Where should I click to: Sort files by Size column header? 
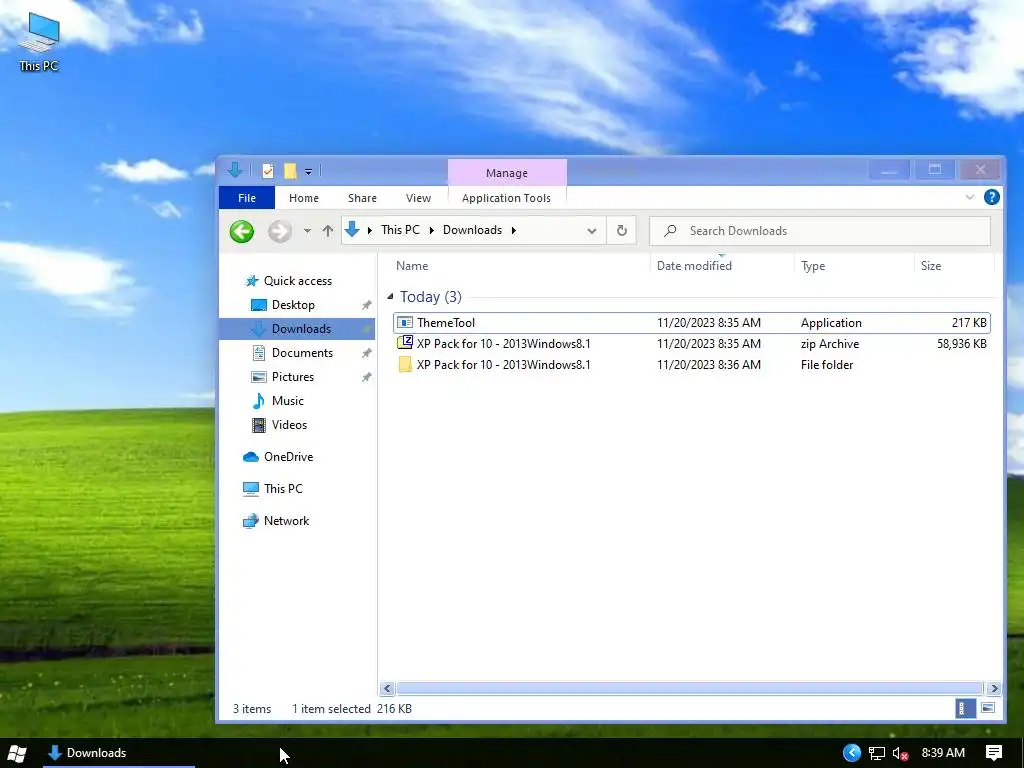[931, 266]
